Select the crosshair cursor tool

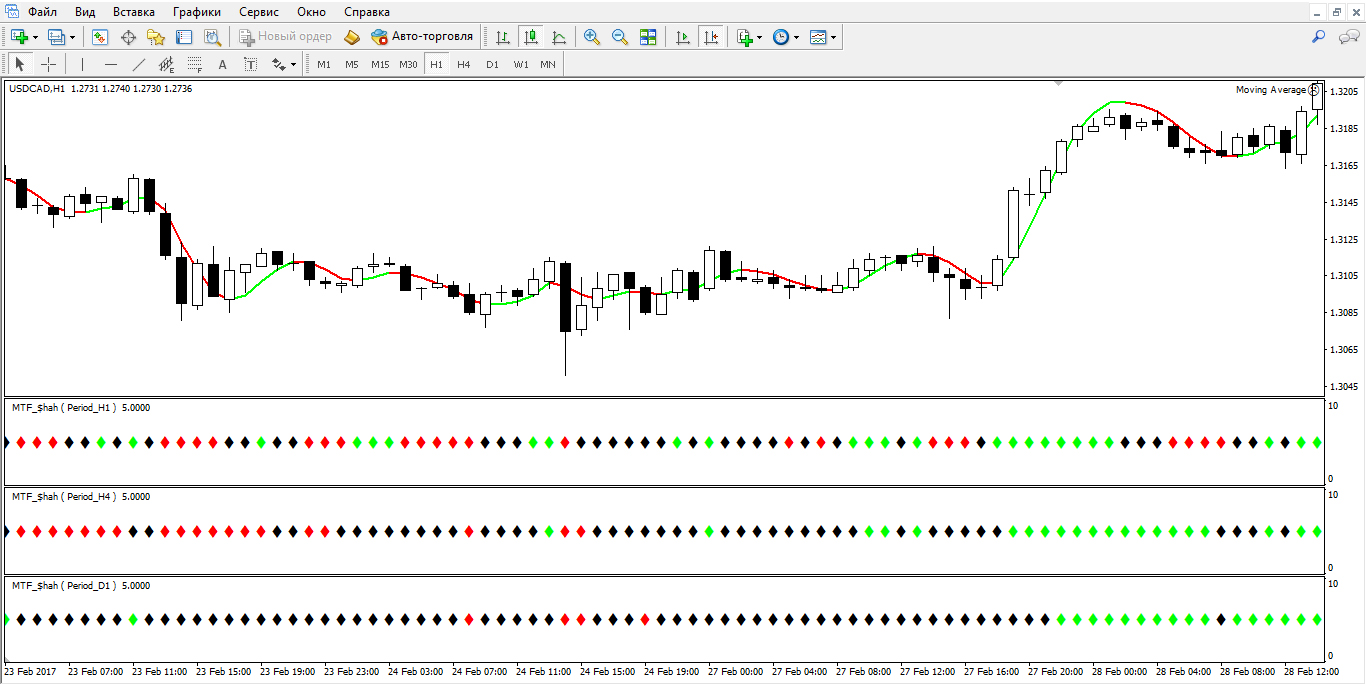(x=48, y=64)
